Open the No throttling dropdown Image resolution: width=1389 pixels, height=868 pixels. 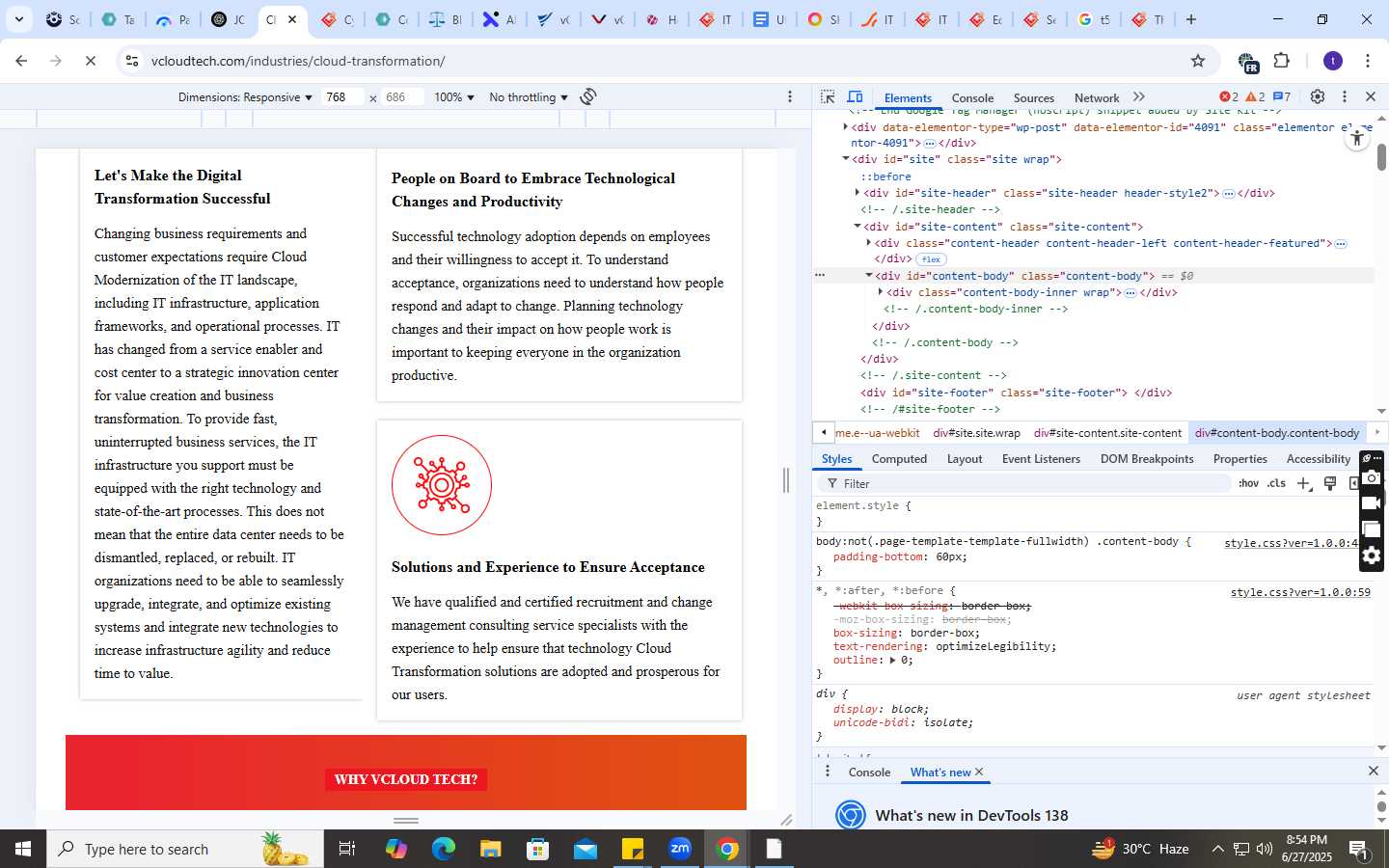(x=528, y=97)
